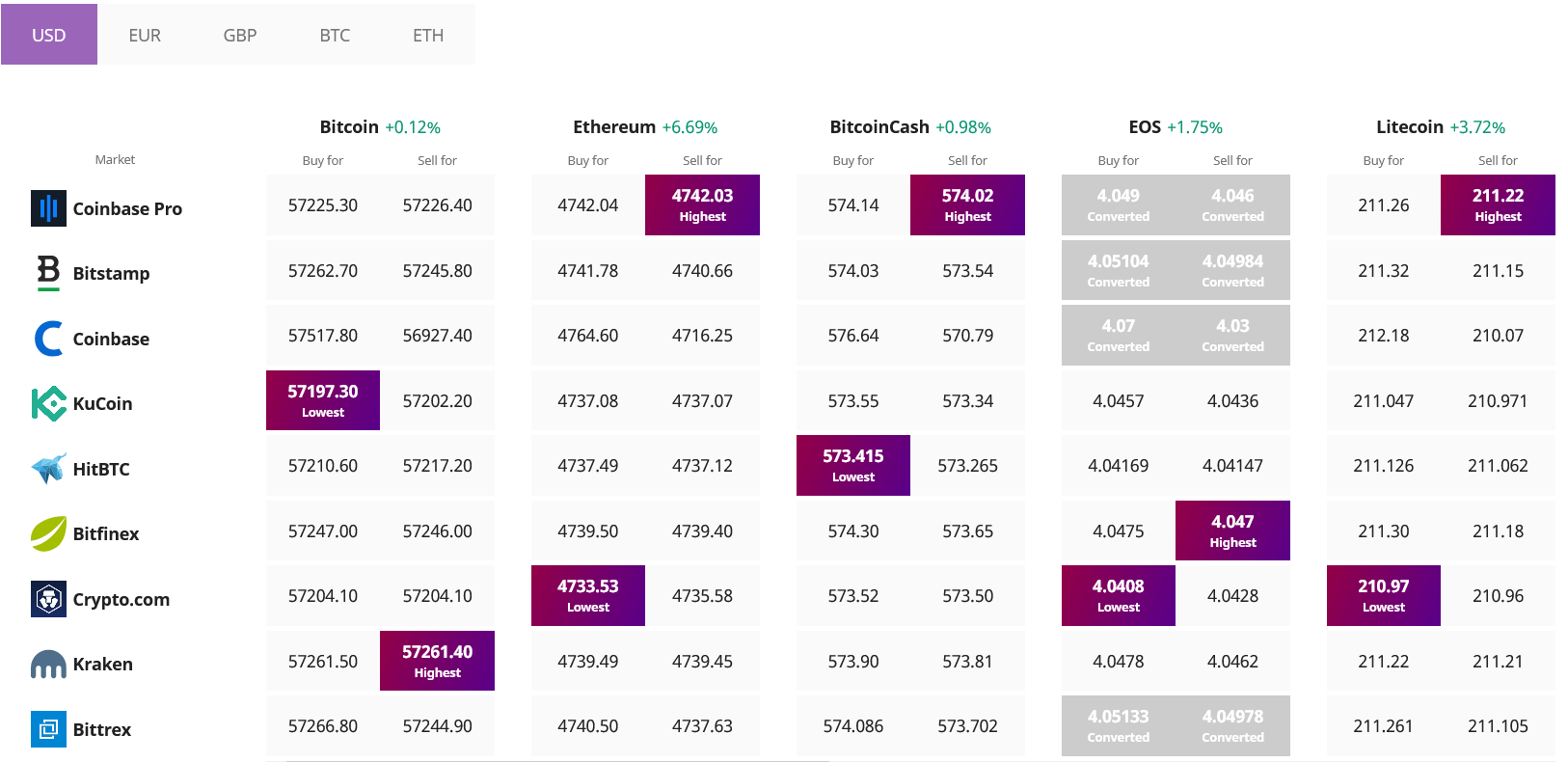Screen dimensions: 1568x762
Task: Click Coinbase Litecoin buy price 212.18
Action: coord(1384,336)
